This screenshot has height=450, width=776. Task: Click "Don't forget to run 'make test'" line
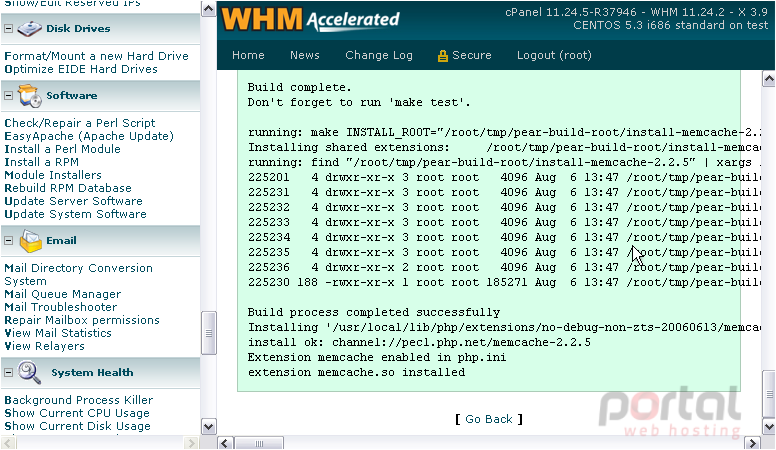[x=359, y=102]
